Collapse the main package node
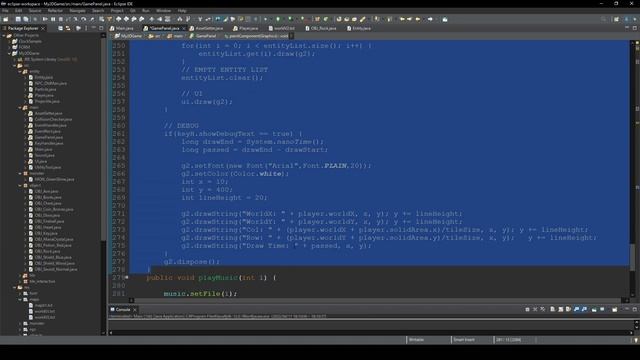 point(20,107)
